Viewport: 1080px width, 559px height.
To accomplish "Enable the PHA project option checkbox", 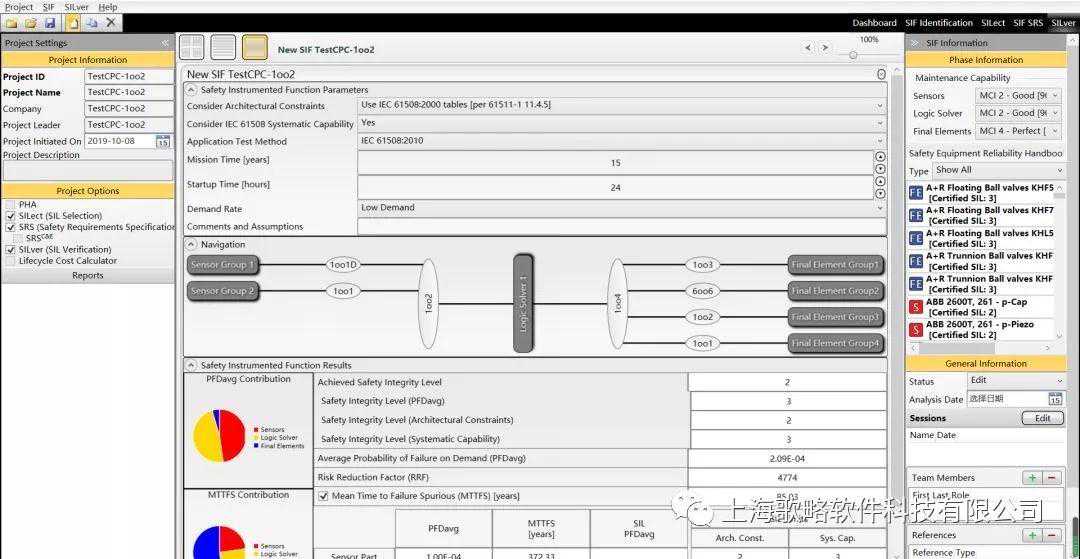I will pyautogui.click(x=10, y=205).
